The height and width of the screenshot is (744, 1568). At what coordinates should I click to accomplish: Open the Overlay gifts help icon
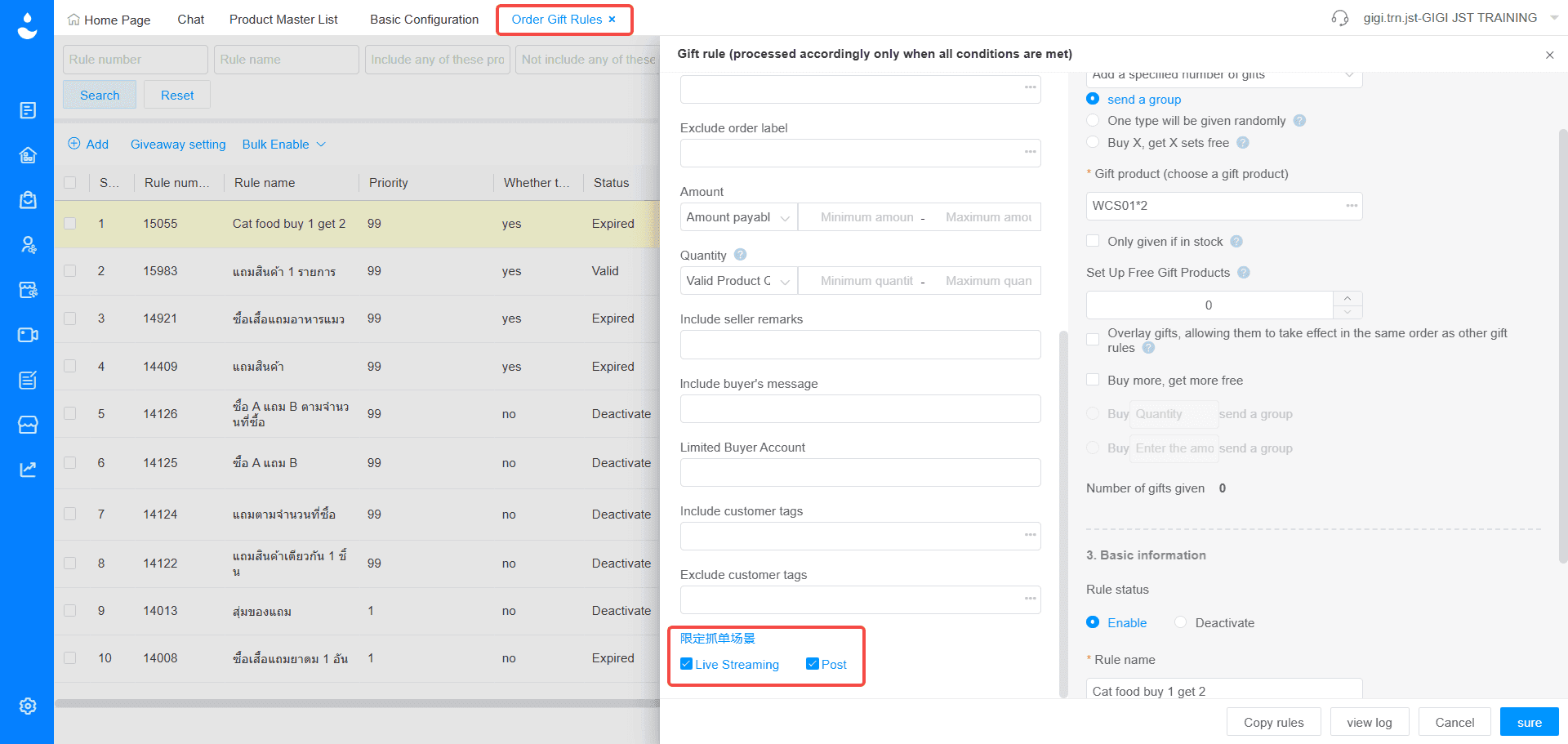(x=1148, y=348)
